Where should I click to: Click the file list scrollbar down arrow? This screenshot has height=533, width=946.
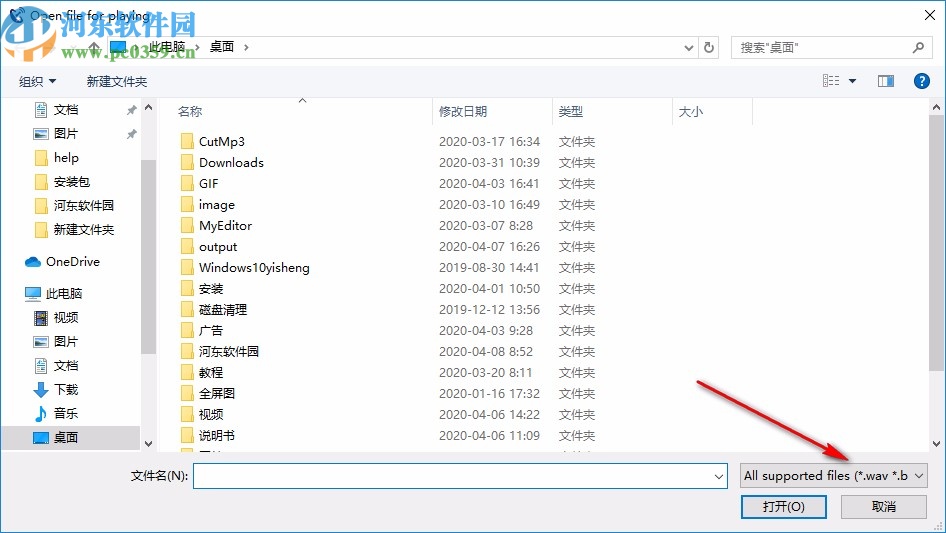coord(936,444)
